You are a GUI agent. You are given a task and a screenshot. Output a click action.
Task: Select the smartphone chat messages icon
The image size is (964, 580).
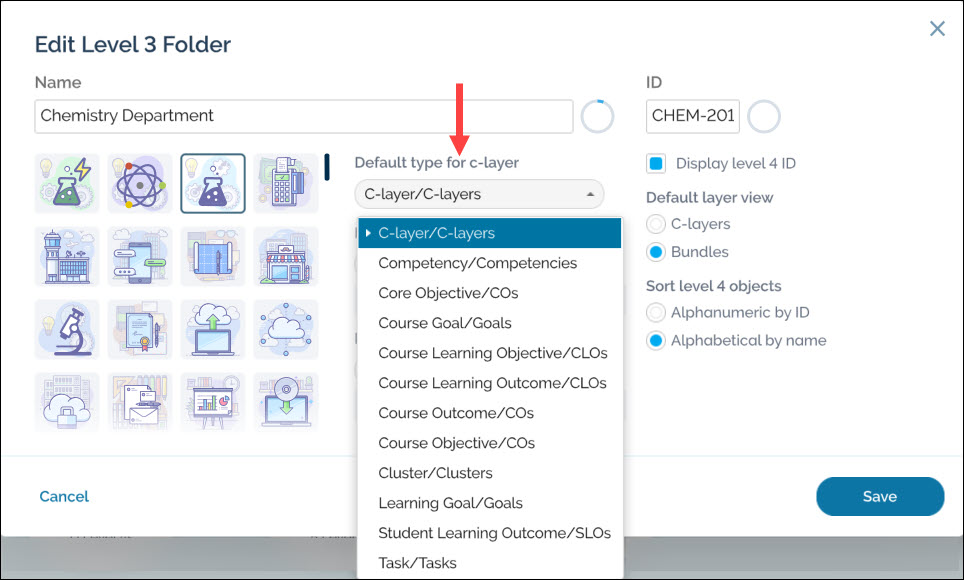[140, 257]
